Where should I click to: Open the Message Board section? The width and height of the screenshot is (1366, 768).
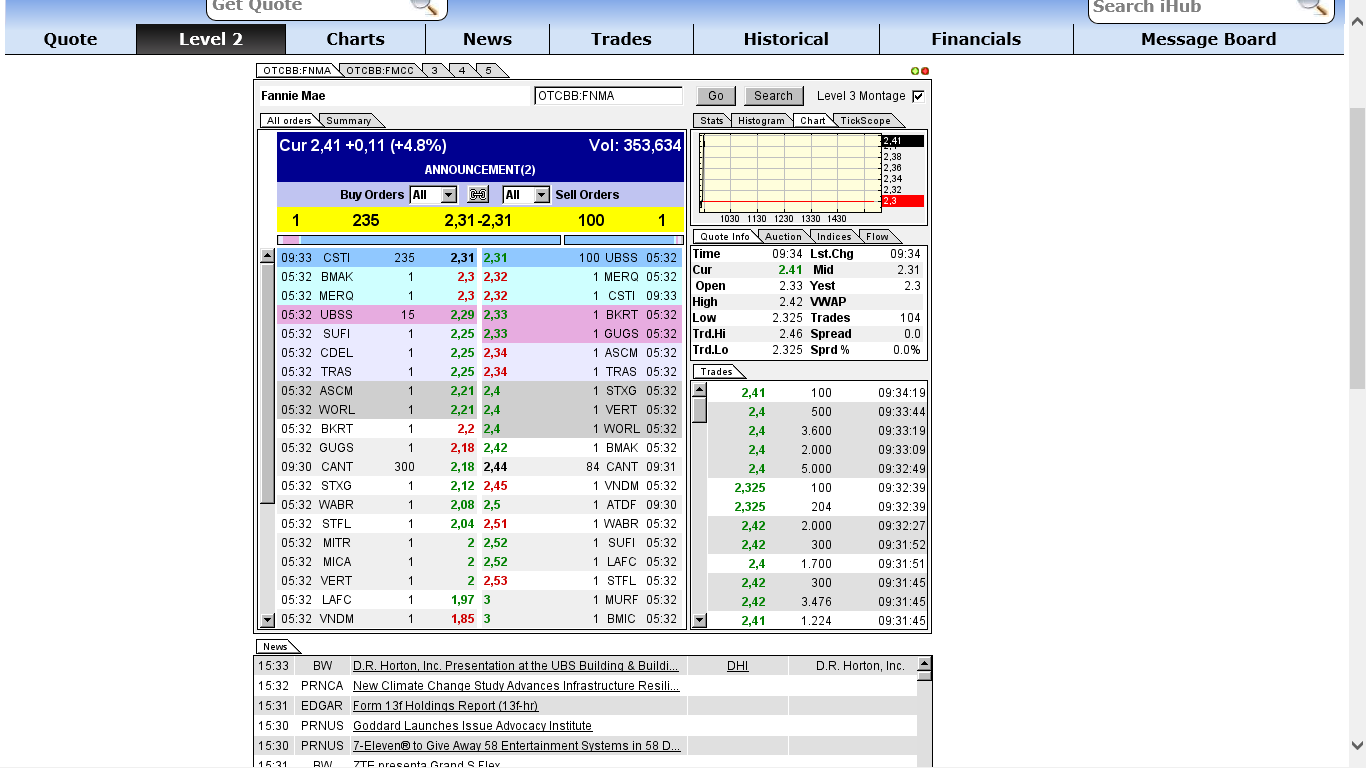click(x=1208, y=39)
